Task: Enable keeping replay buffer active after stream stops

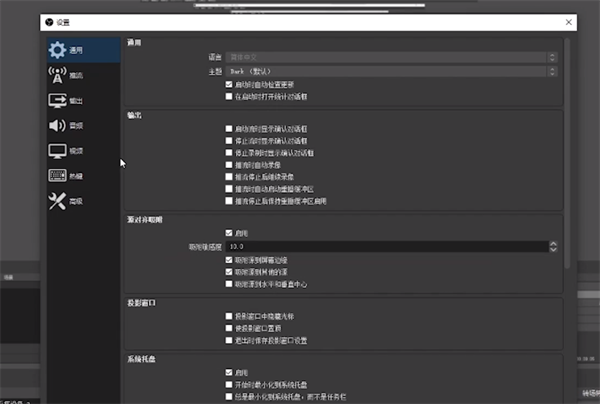Action: click(229, 201)
